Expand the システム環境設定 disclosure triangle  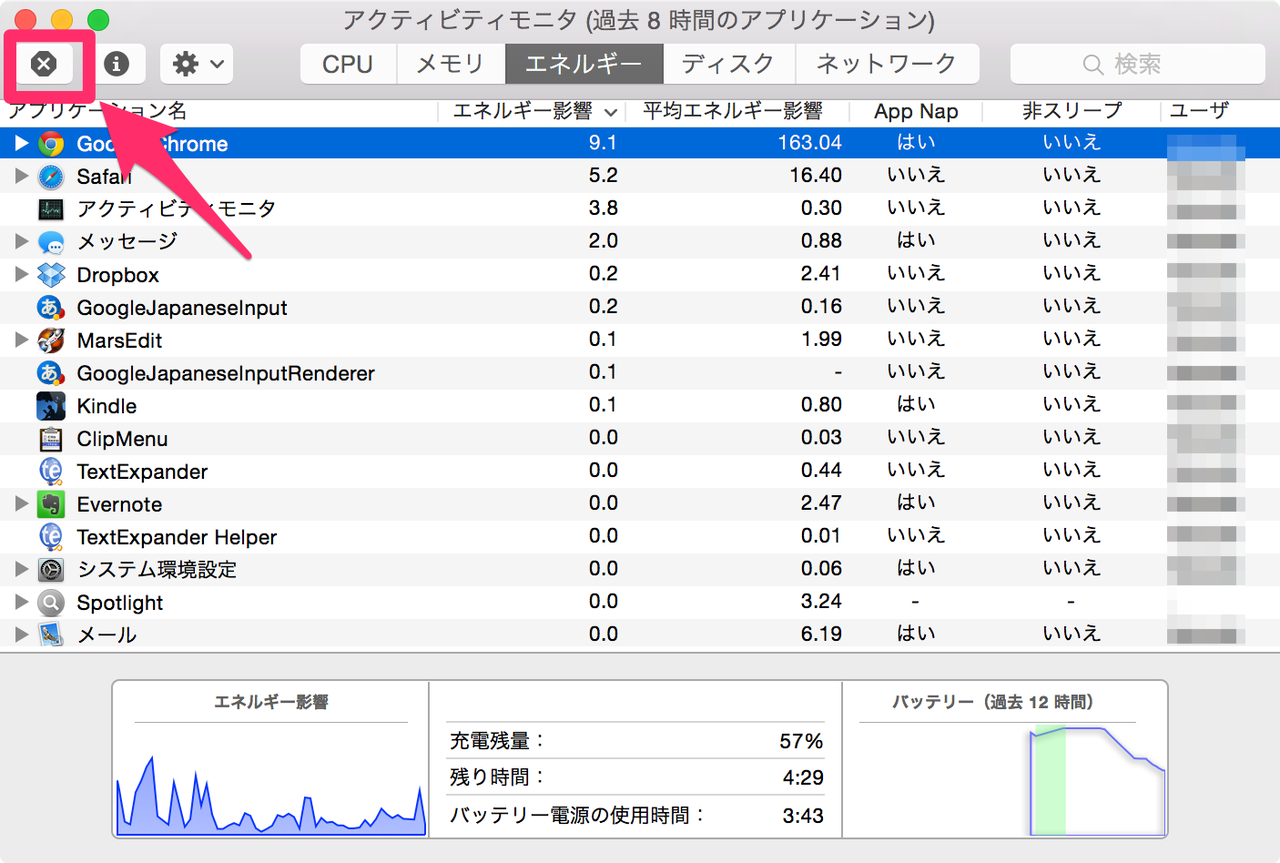22,569
